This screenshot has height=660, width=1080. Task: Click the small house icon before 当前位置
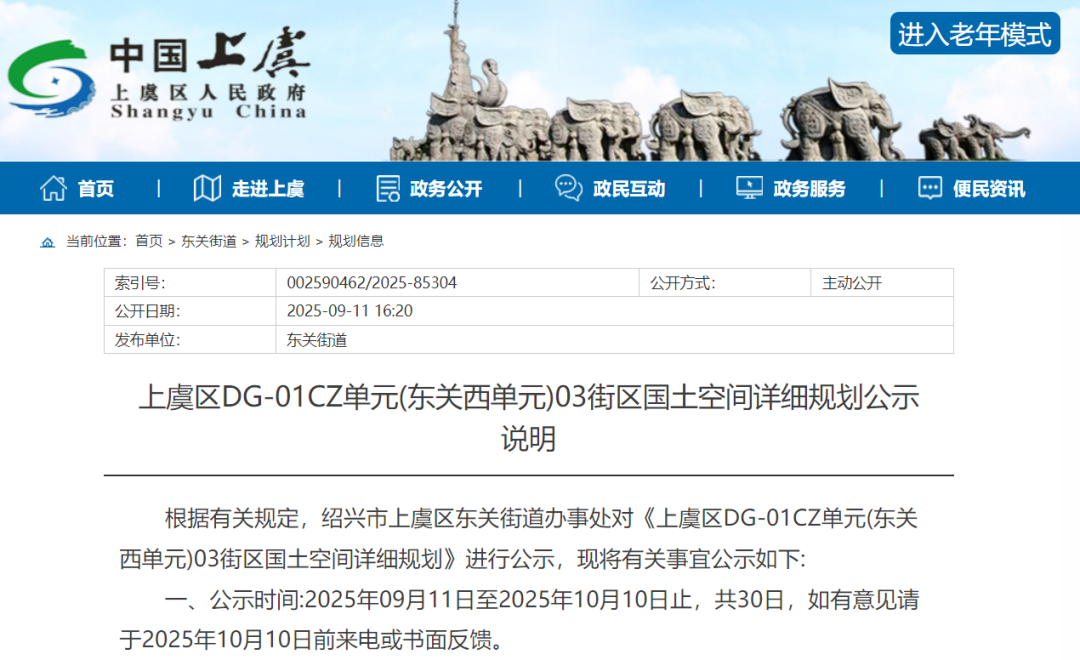[x=48, y=242]
